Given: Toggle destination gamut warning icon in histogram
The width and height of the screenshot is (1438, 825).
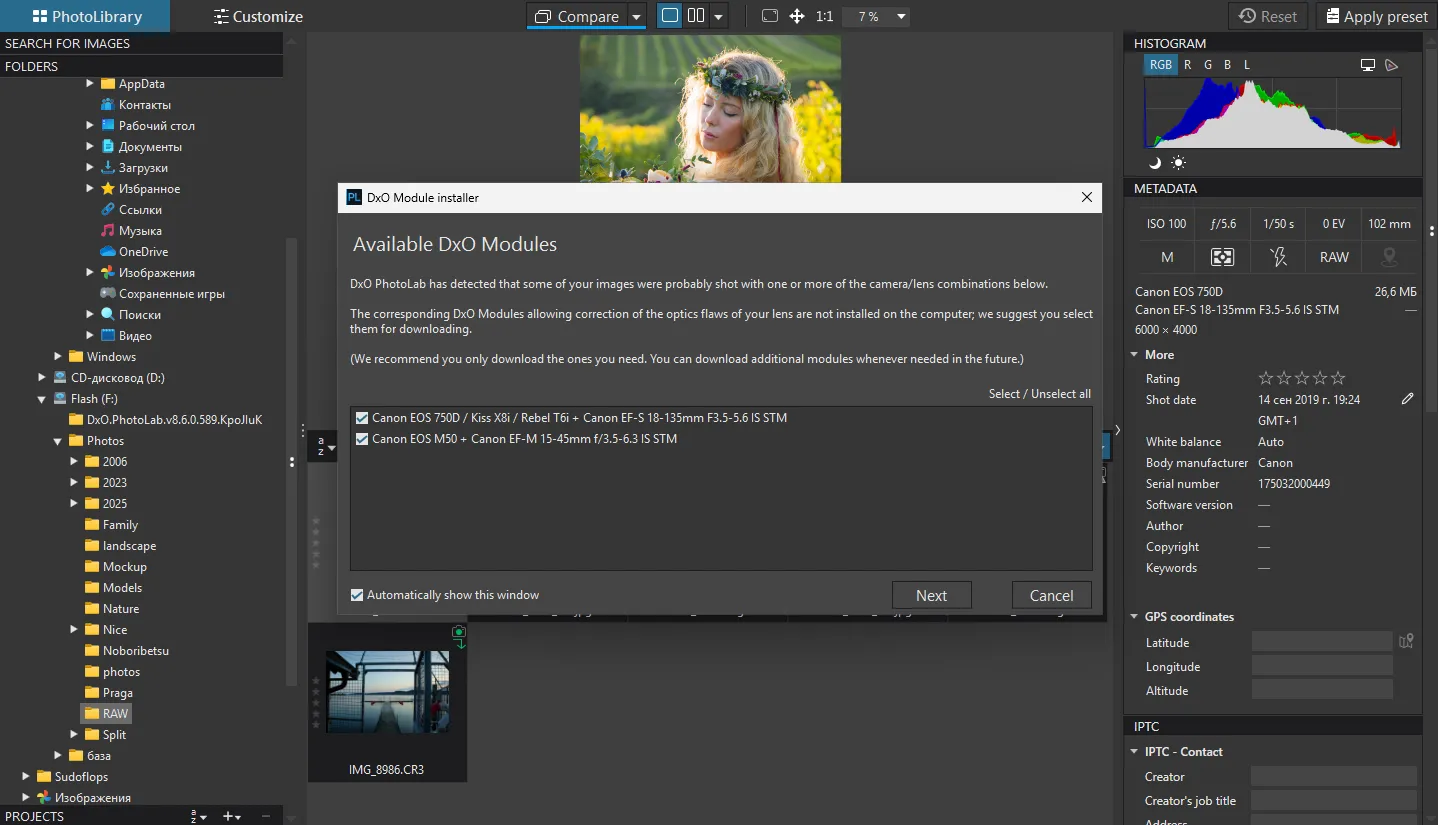Looking at the screenshot, I should tap(1392, 65).
